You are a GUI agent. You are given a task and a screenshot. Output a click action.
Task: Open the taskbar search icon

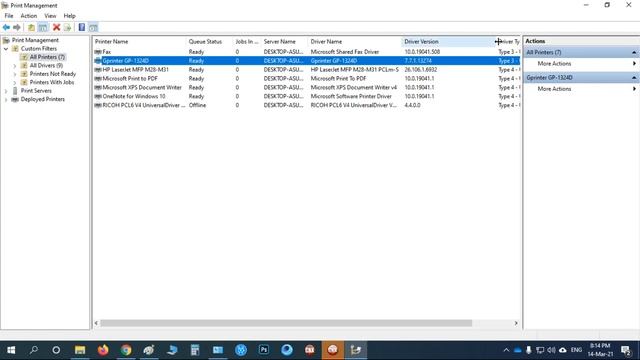click(34, 350)
